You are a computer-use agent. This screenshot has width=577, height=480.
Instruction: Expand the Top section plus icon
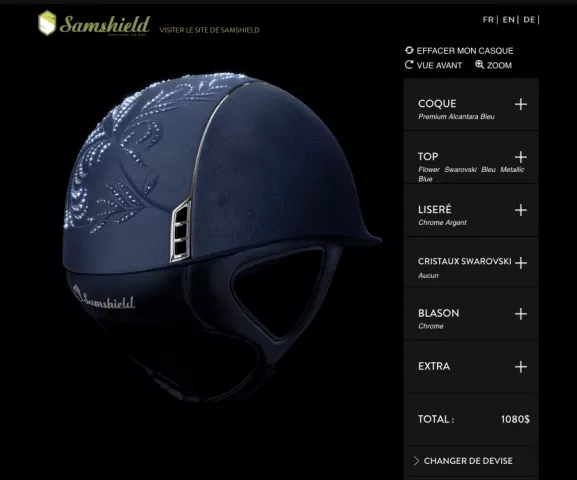(x=521, y=157)
